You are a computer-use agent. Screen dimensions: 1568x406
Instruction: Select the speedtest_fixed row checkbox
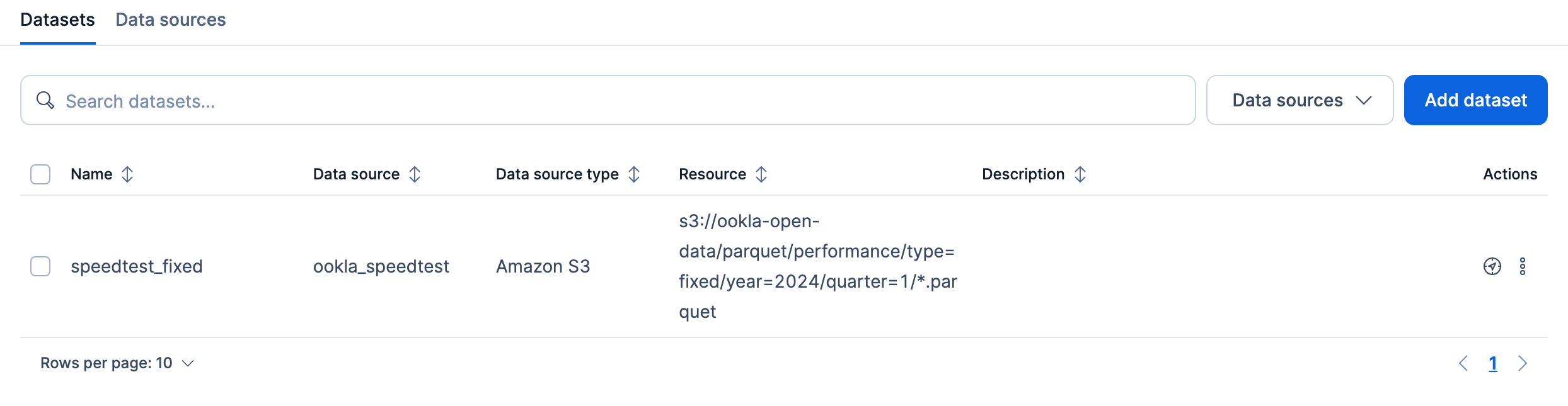(x=40, y=266)
